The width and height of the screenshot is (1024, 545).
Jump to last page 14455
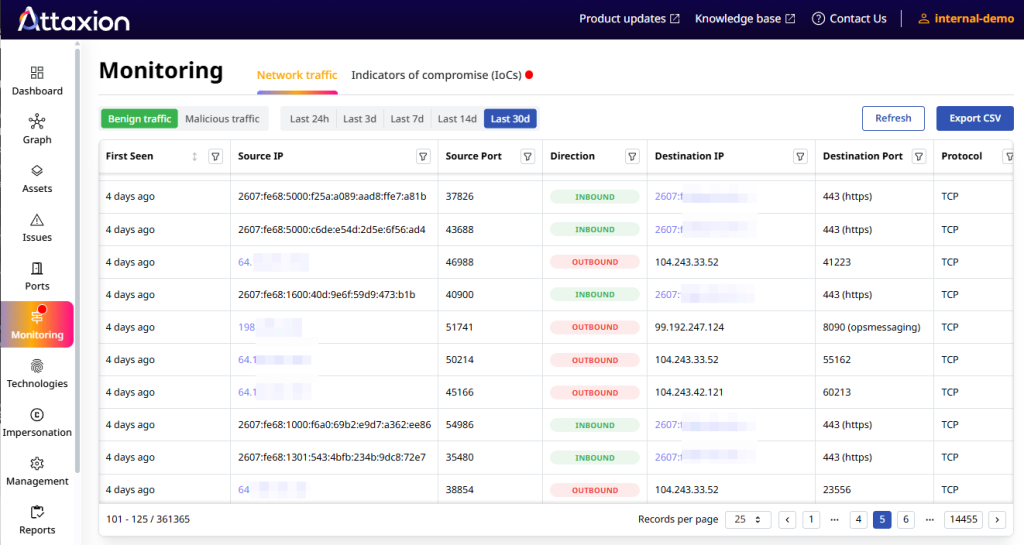tap(963, 520)
